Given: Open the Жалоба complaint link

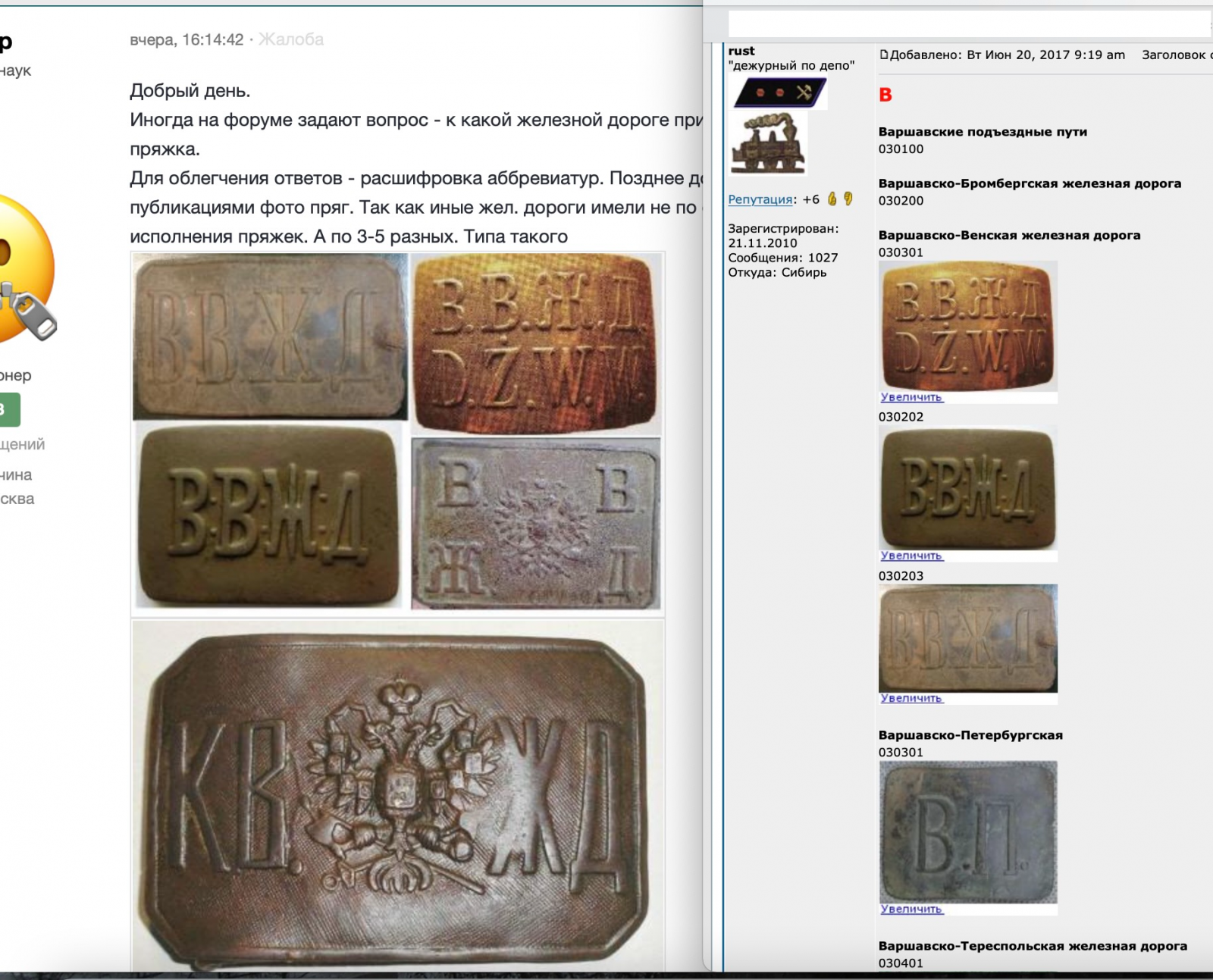Looking at the screenshot, I should coord(291,39).
